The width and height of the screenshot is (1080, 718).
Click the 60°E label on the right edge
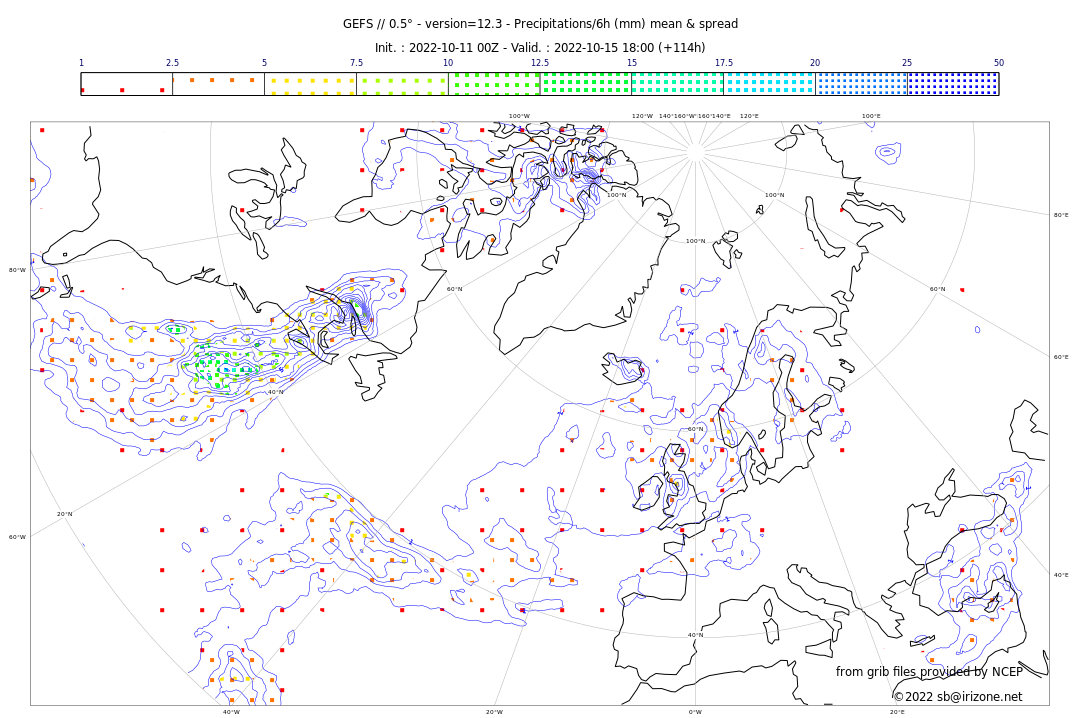point(1061,357)
